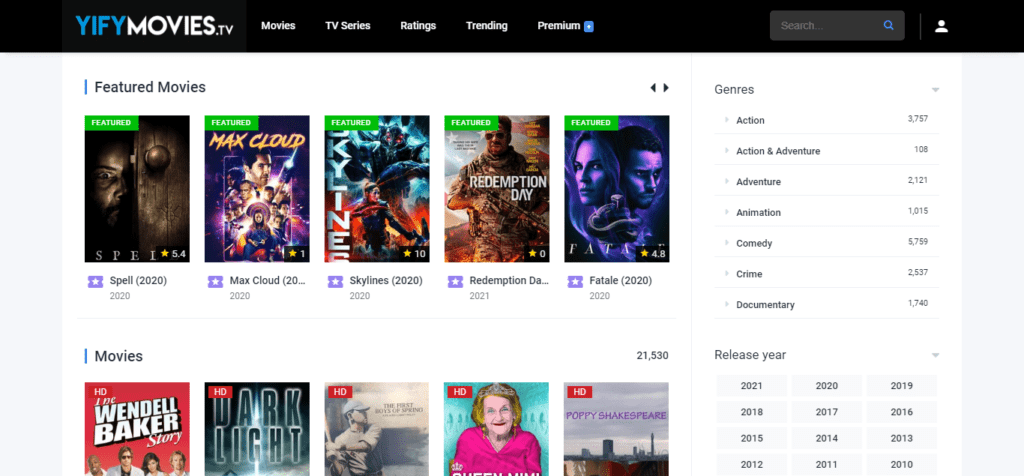Click the star rating 10 on Skylines poster

414,253
